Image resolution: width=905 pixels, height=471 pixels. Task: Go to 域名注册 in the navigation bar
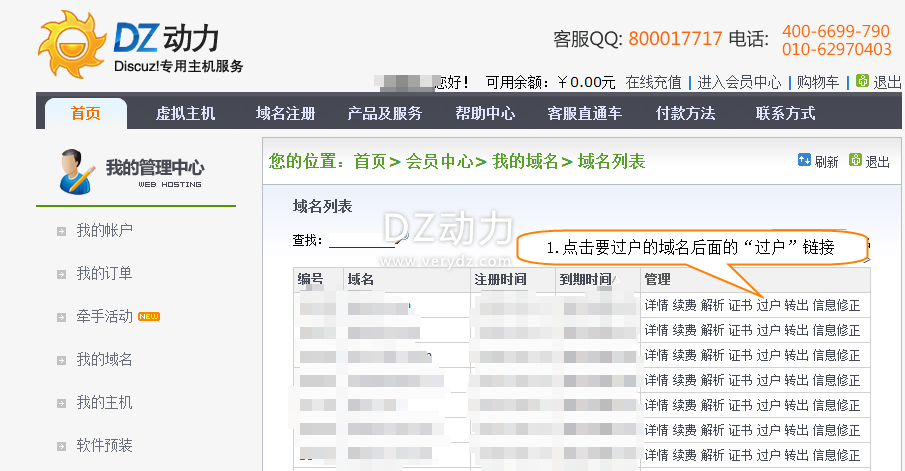point(285,113)
